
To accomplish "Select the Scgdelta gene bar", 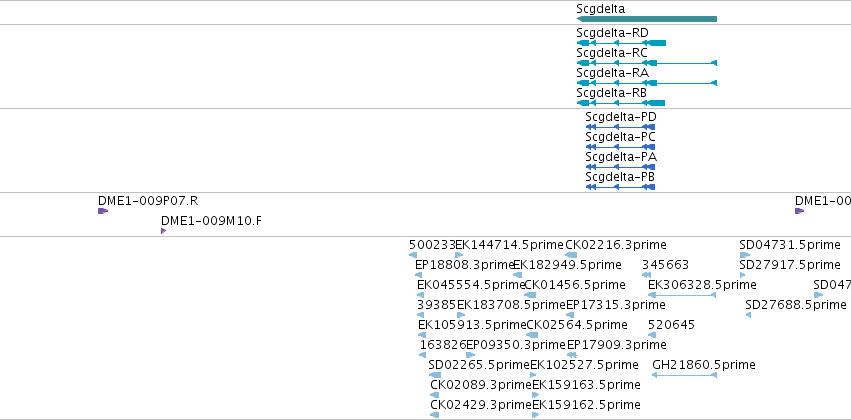I will coord(646,19).
